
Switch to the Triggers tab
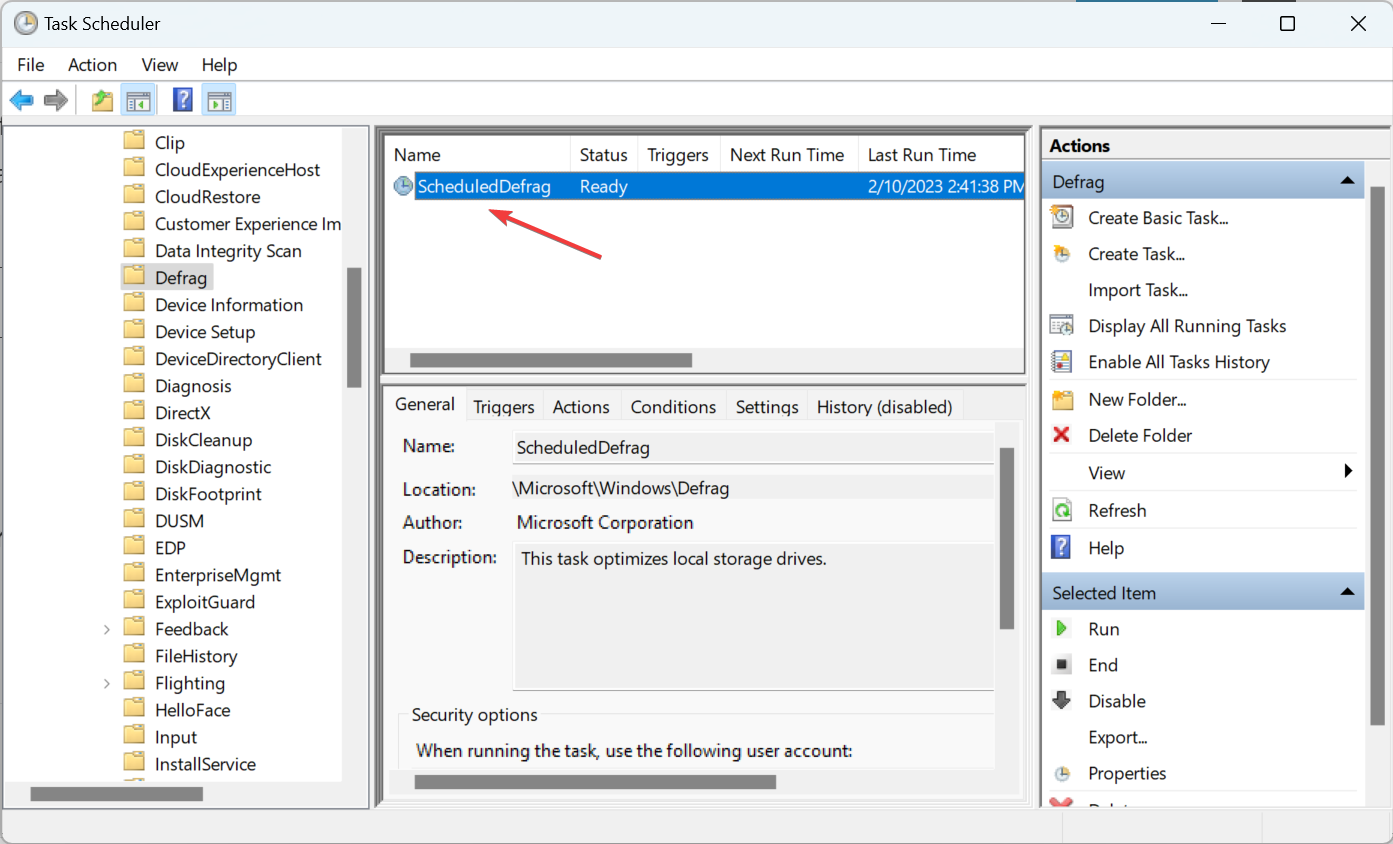coord(503,406)
